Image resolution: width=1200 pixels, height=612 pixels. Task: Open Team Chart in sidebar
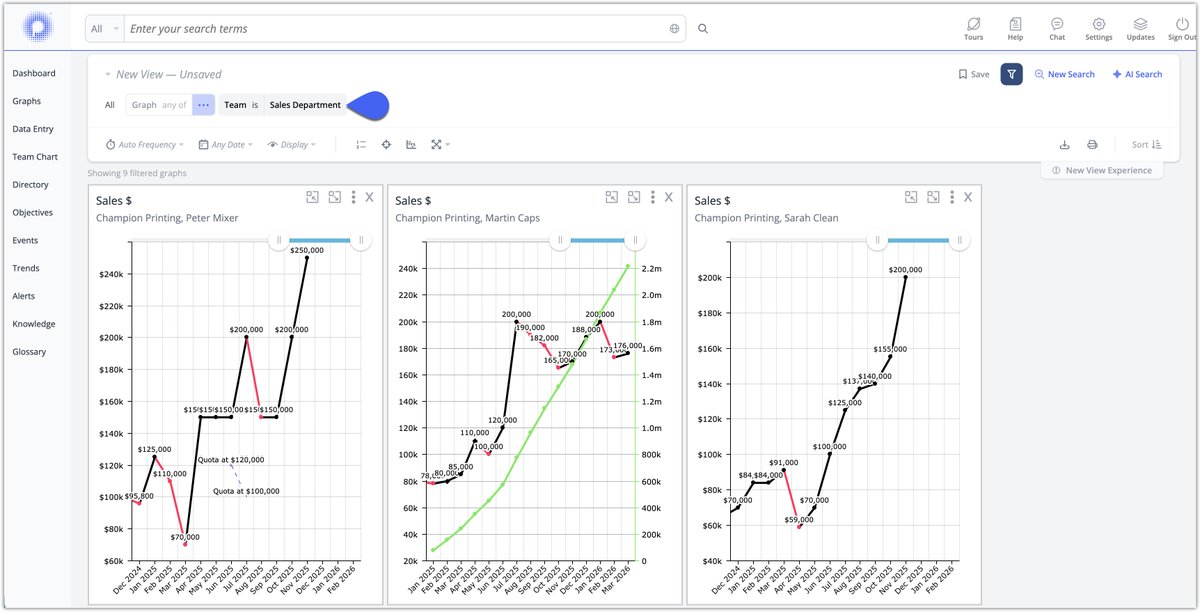[35, 157]
